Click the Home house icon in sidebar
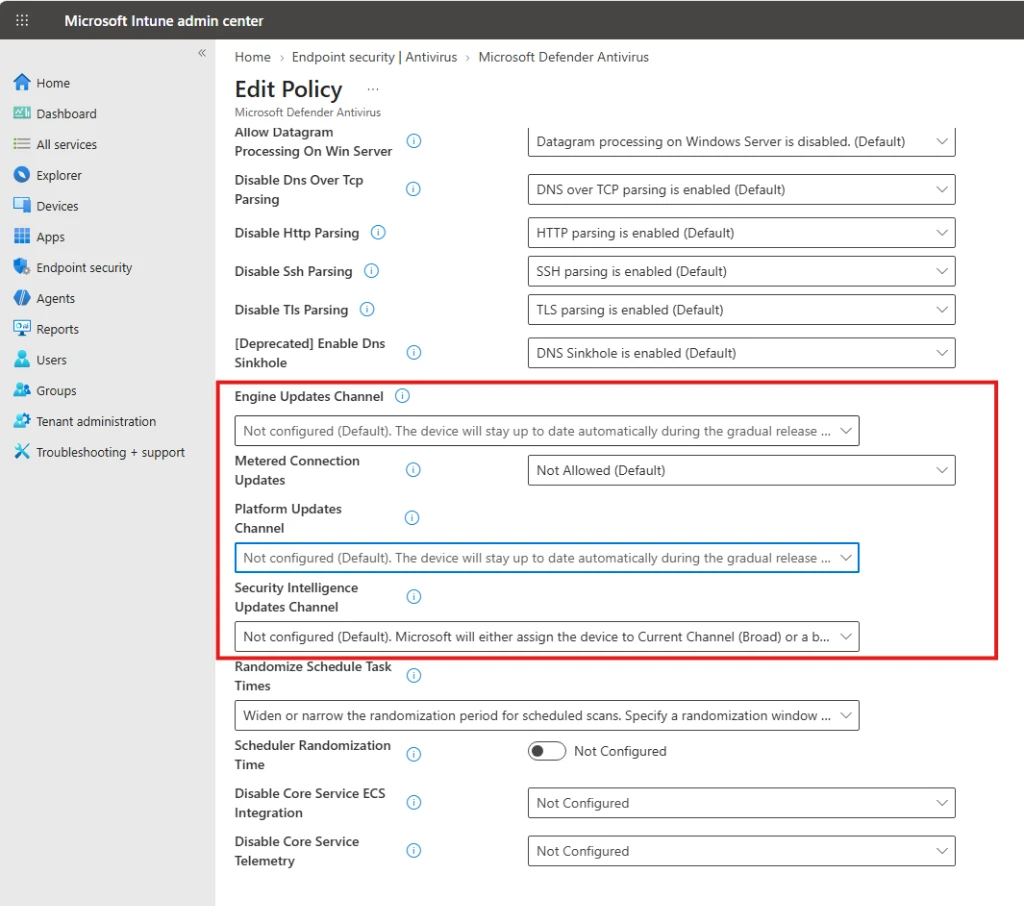The height and width of the screenshot is (906, 1024). pyautogui.click(x=22, y=82)
